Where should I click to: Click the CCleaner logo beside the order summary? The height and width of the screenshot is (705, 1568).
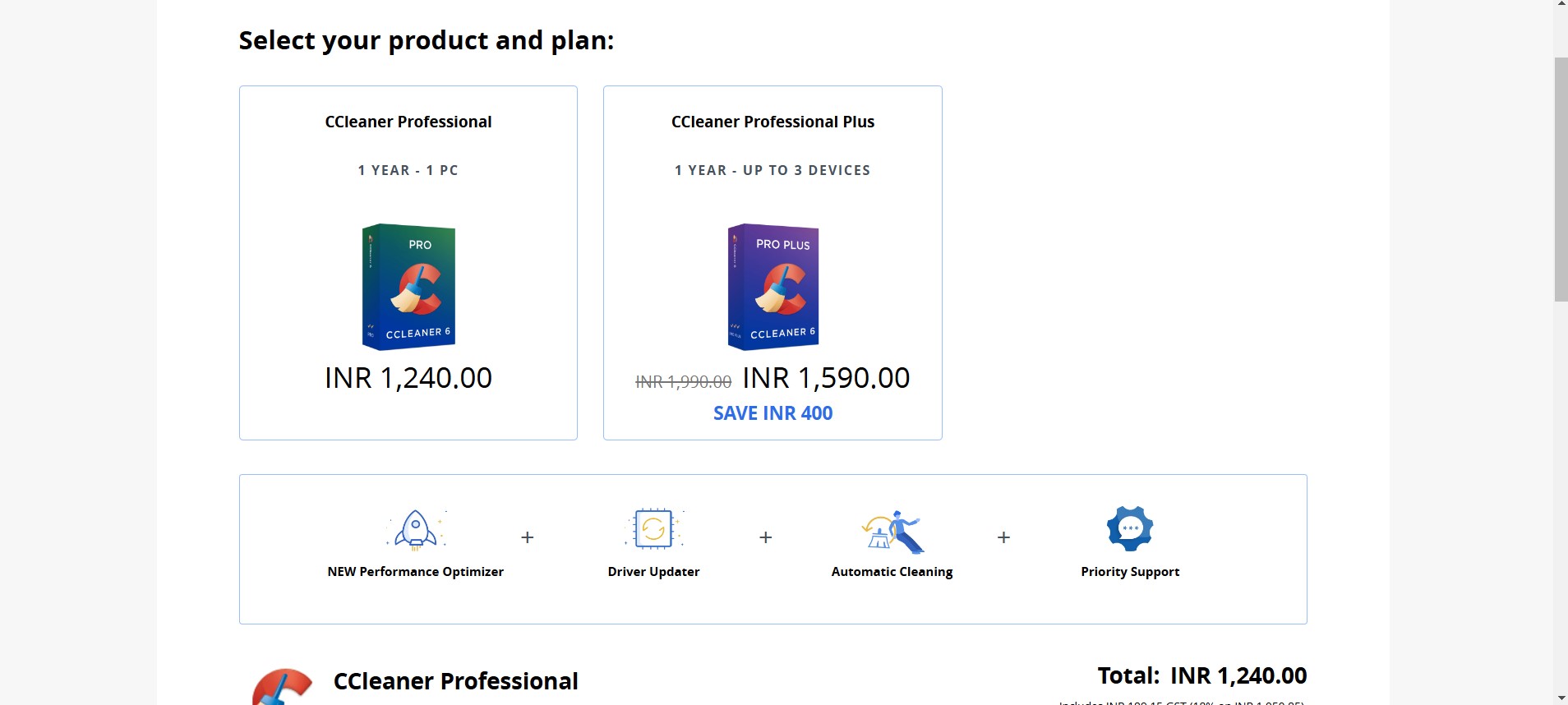point(284,686)
